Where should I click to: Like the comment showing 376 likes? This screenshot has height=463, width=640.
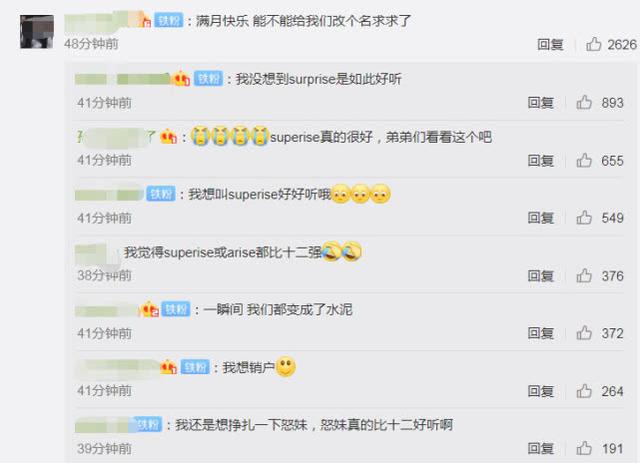click(x=584, y=276)
